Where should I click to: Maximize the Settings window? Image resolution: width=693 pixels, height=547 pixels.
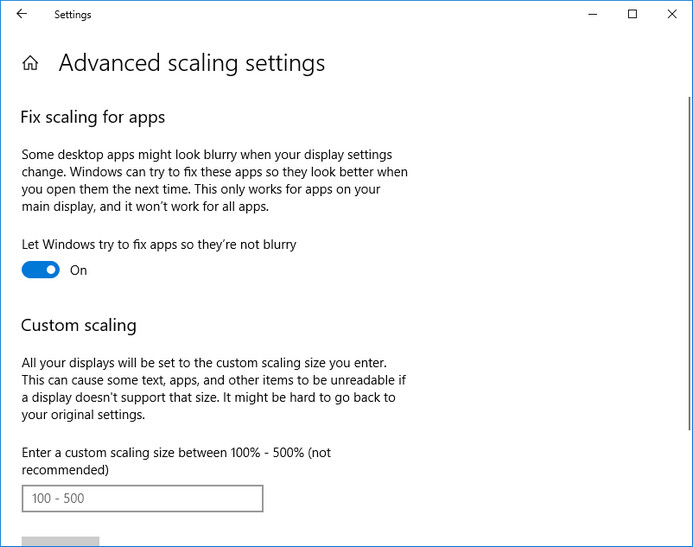(632, 14)
